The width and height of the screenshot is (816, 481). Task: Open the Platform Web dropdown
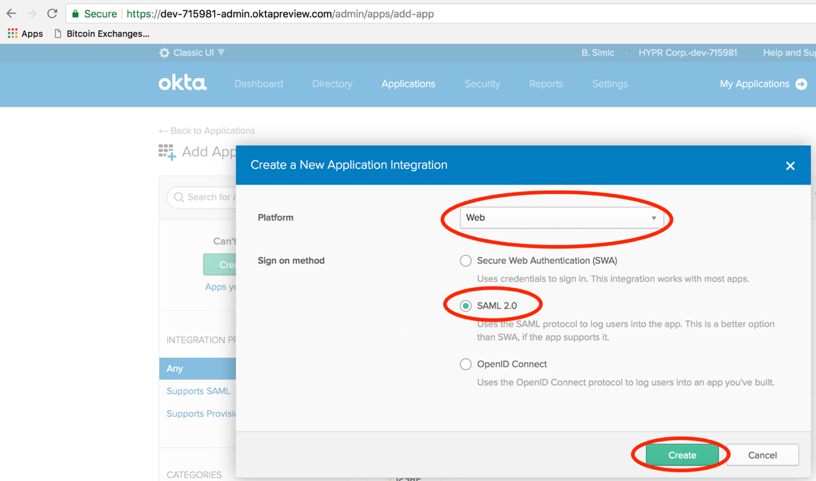pyautogui.click(x=561, y=218)
